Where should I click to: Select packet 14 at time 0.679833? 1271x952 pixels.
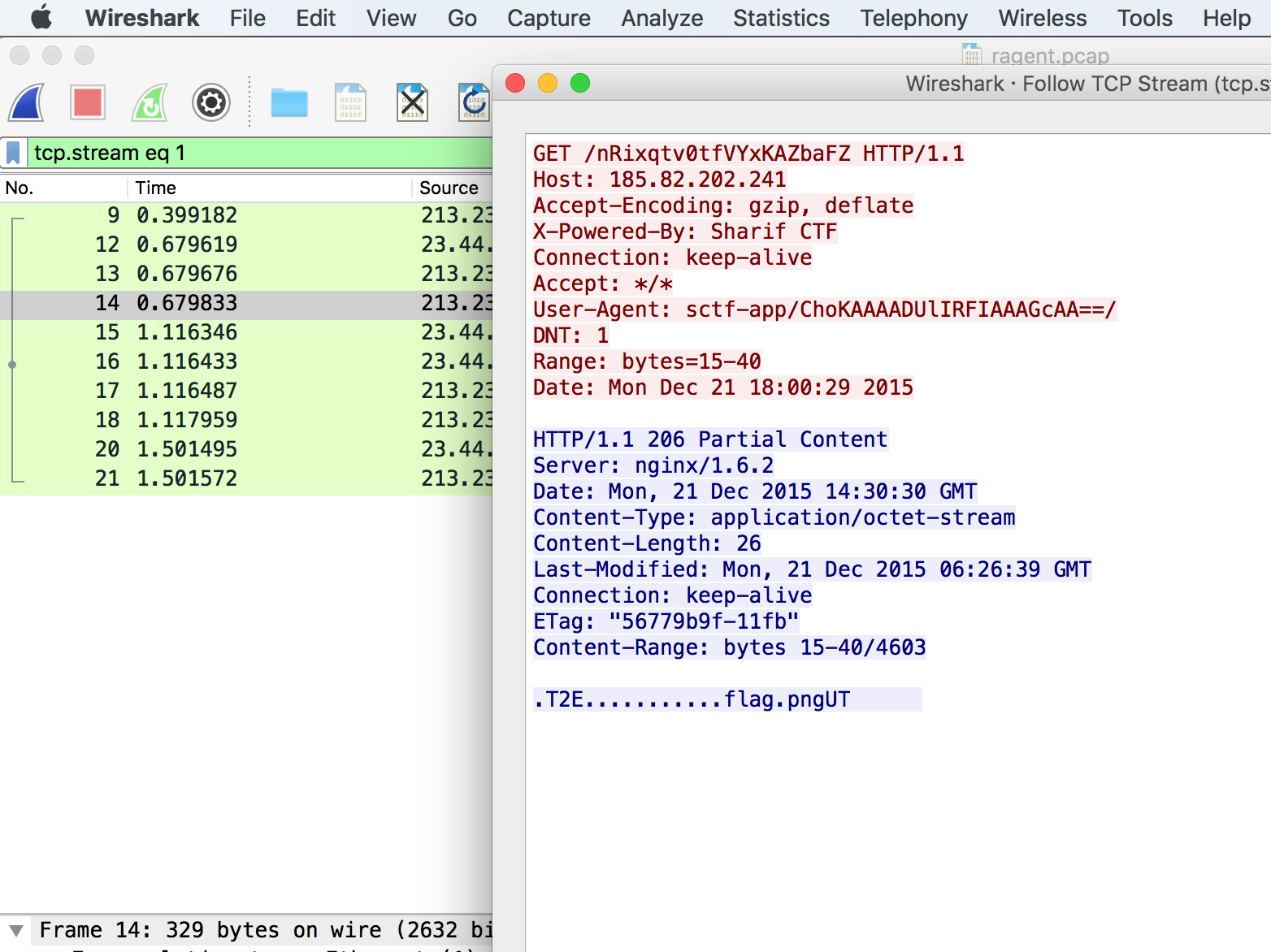point(246,303)
